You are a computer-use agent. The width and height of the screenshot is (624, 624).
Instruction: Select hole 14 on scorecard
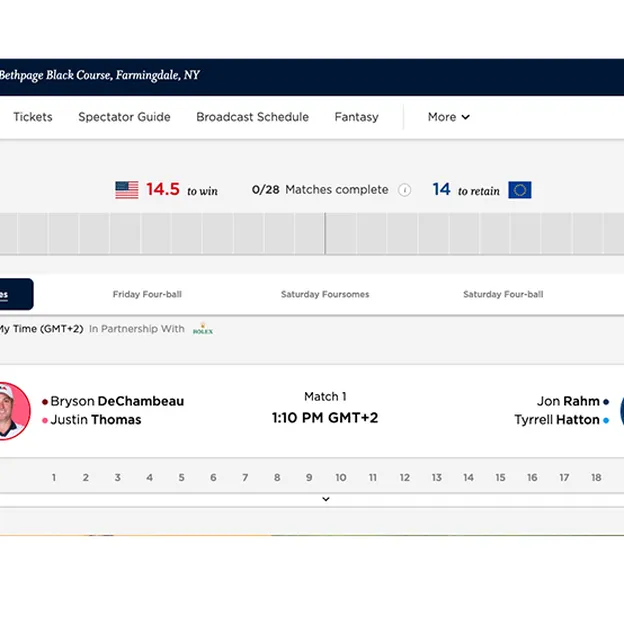468,478
